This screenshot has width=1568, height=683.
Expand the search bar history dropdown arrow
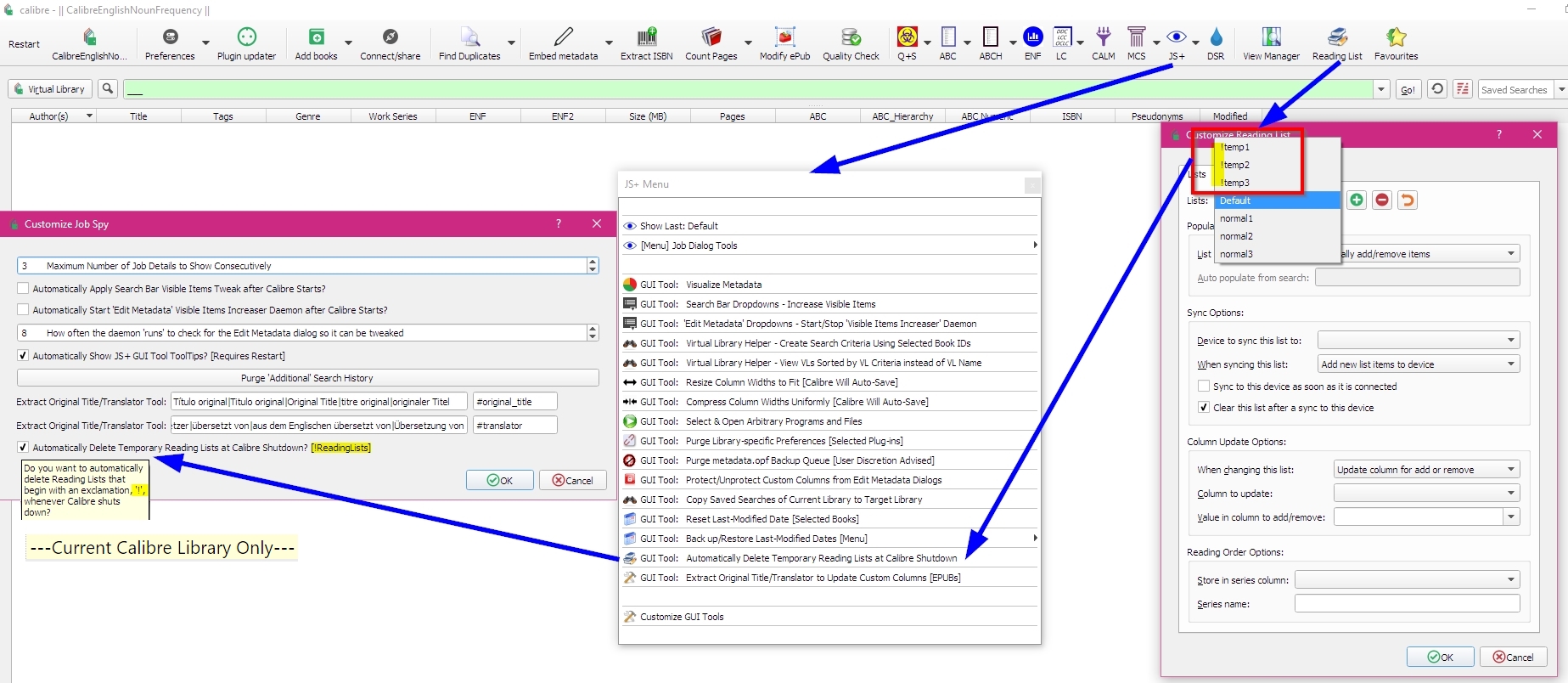pos(1381,89)
